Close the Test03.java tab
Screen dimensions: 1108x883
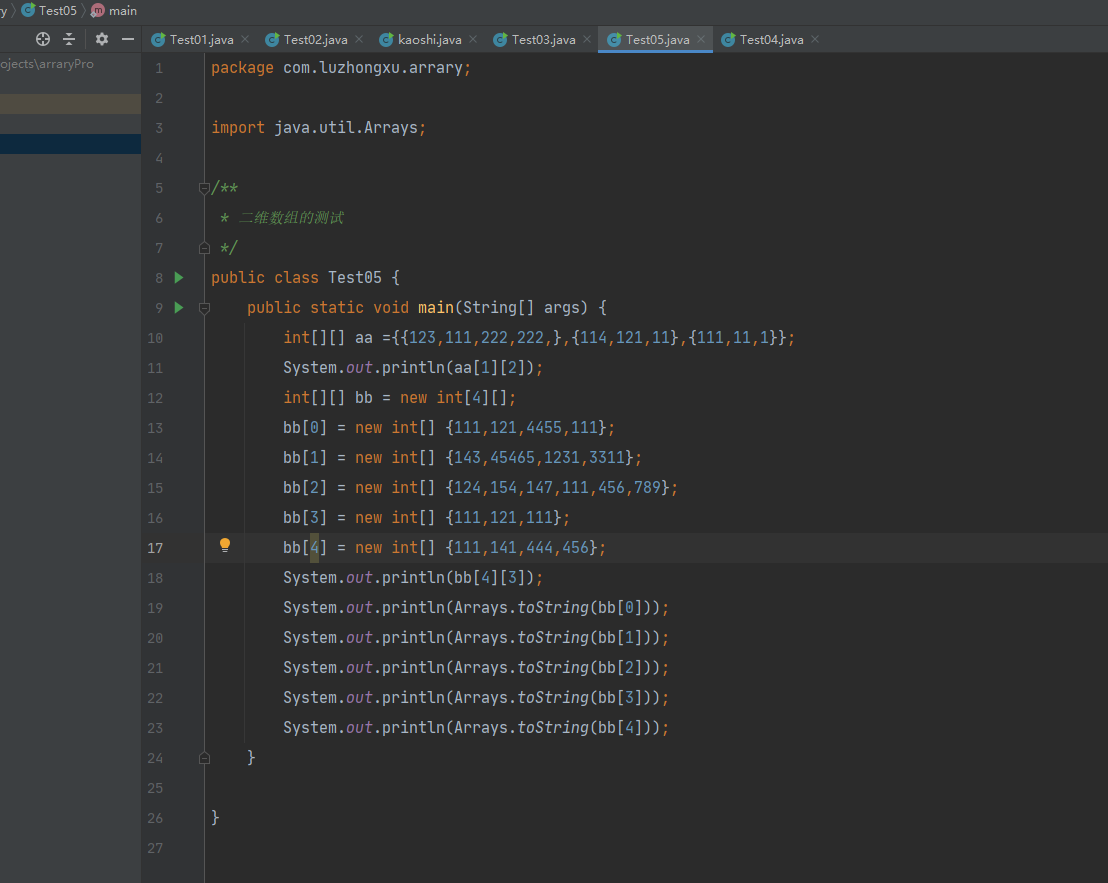click(x=587, y=40)
